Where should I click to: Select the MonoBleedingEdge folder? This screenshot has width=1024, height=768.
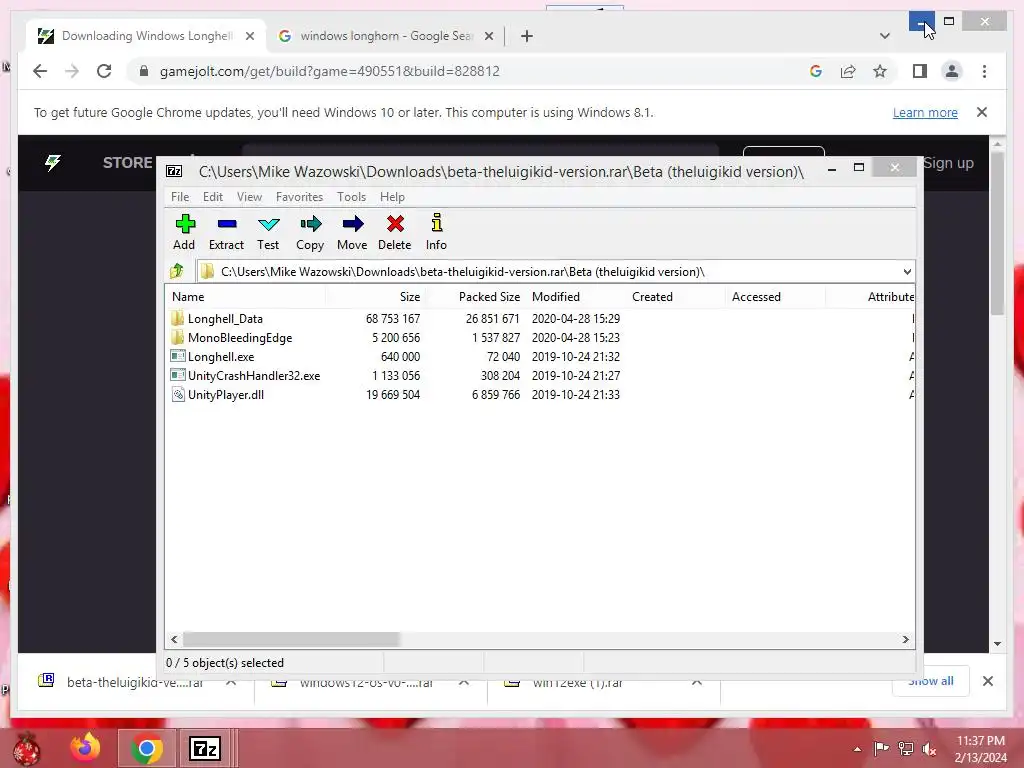pos(231,338)
